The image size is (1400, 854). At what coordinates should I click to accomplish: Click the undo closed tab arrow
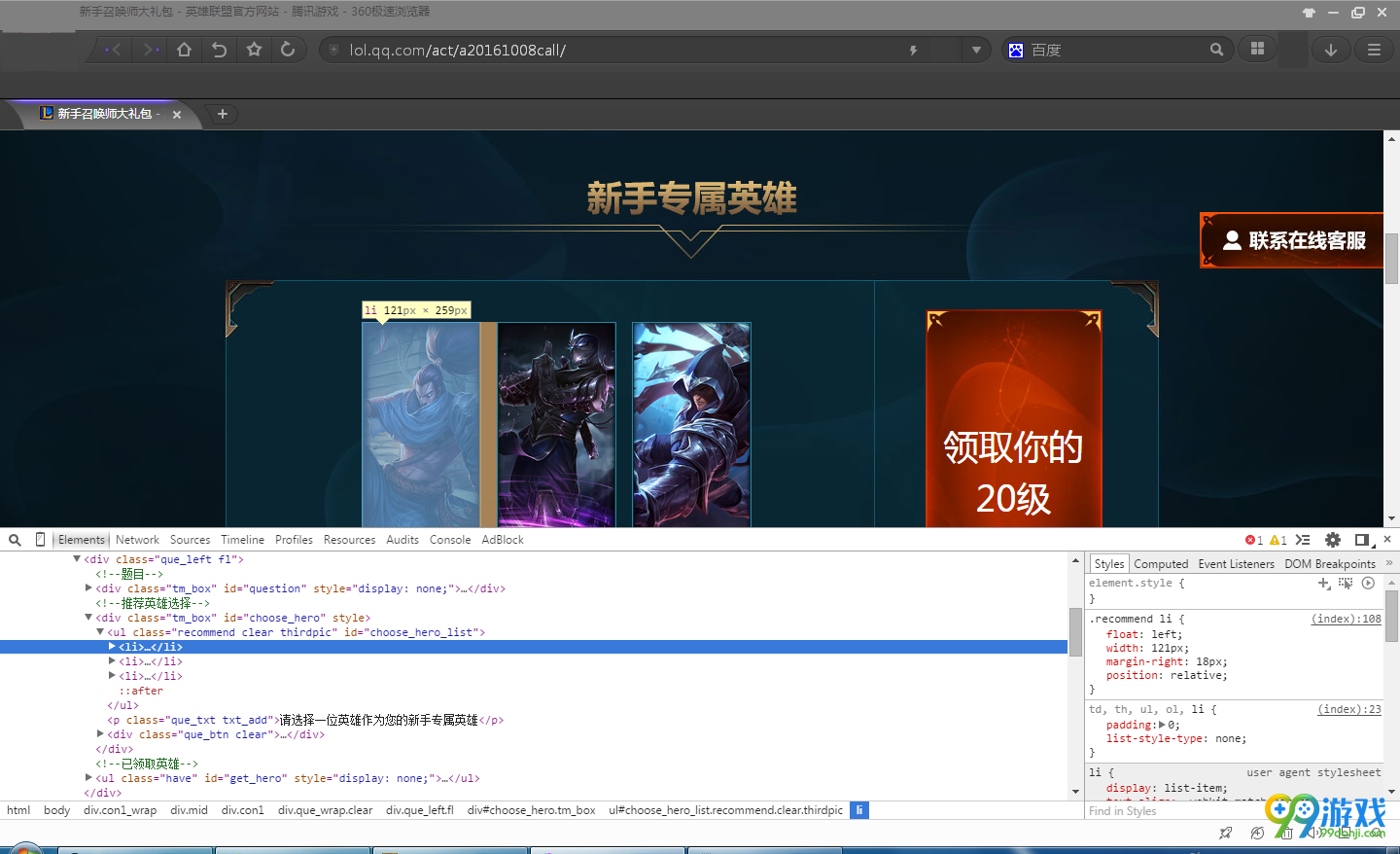point(219,50)
